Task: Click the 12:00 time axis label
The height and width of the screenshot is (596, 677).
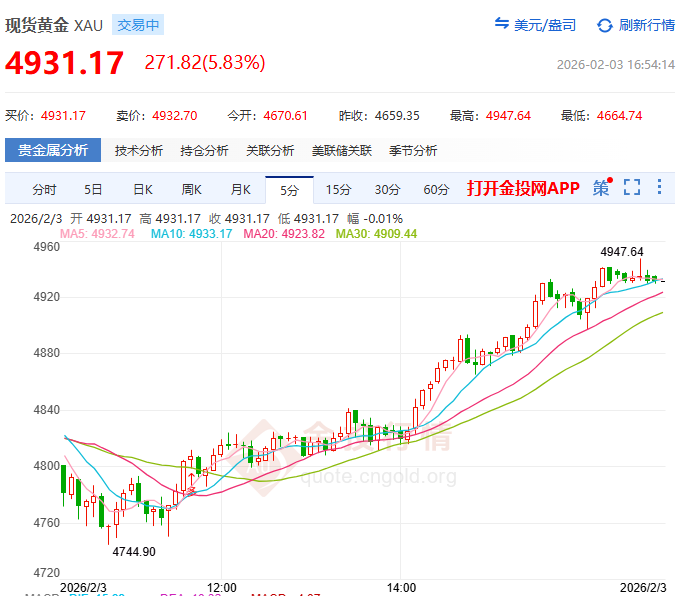Action: point(222,588)
